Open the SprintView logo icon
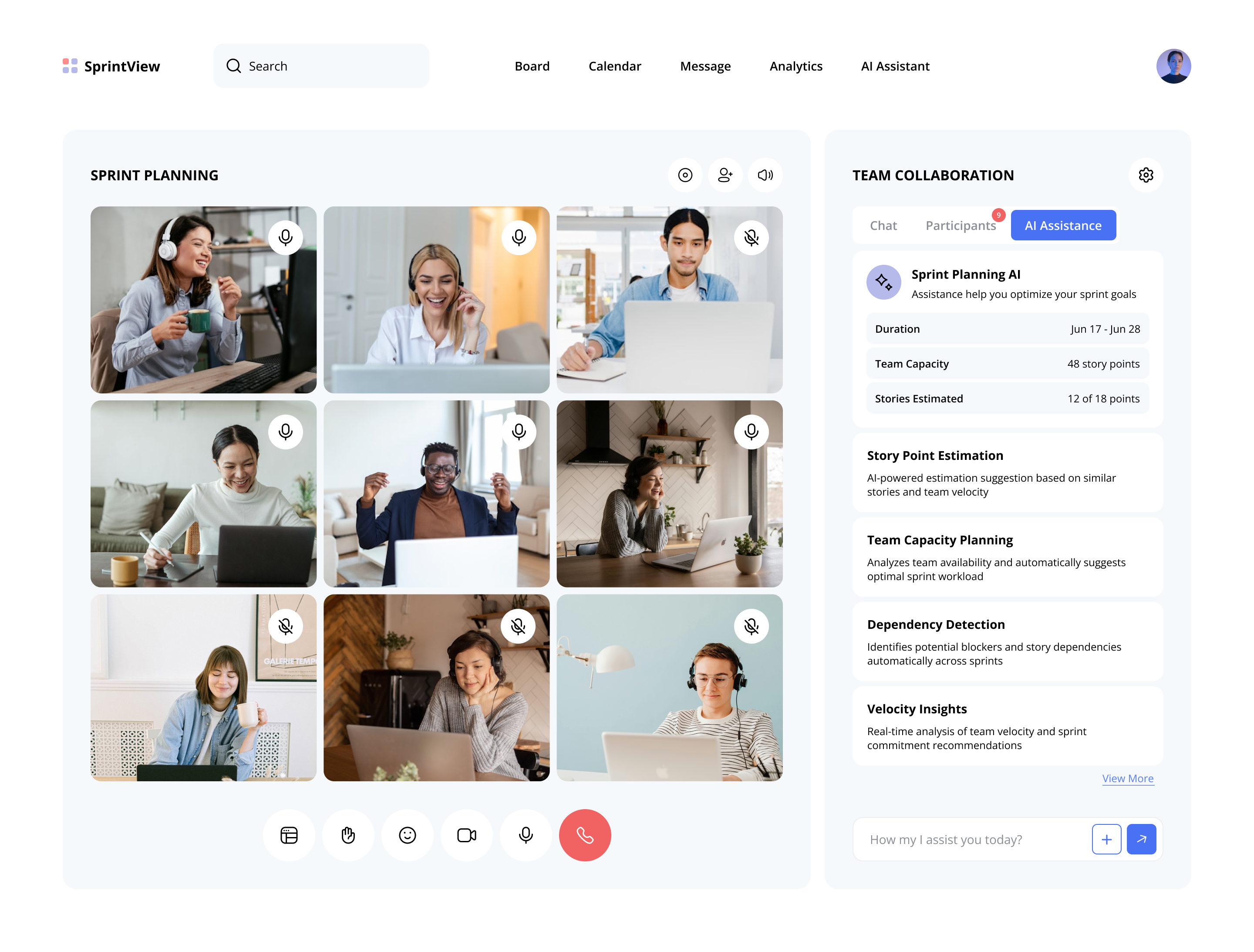 click(x=69, y=66)
